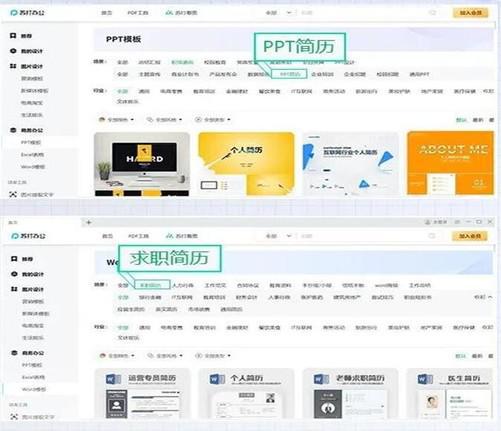Select the highlighted 求职简历 category tag
The height and width of the screenshot is (431, 501).
pyautogui.click(x=152, y=285)
